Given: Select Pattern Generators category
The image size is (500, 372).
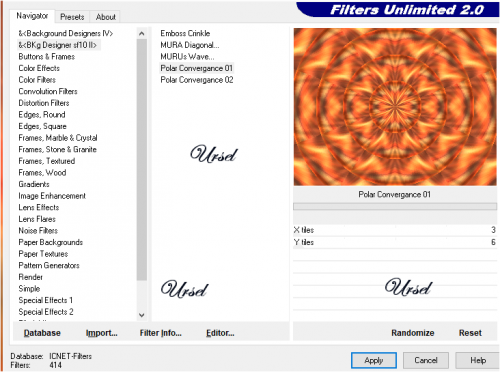Looking at the screenshot, I should pyautogui.click(x=49, y=265).
